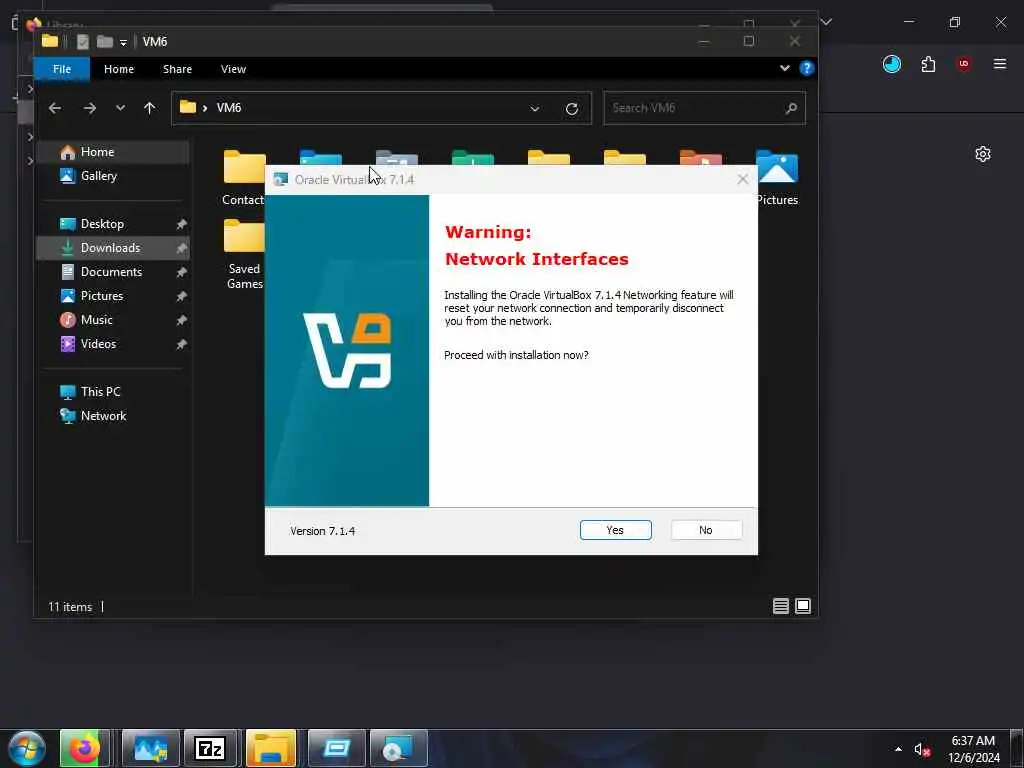Click the muted volume tray icon
1024x768 pixels.
(x=921, y=750)
